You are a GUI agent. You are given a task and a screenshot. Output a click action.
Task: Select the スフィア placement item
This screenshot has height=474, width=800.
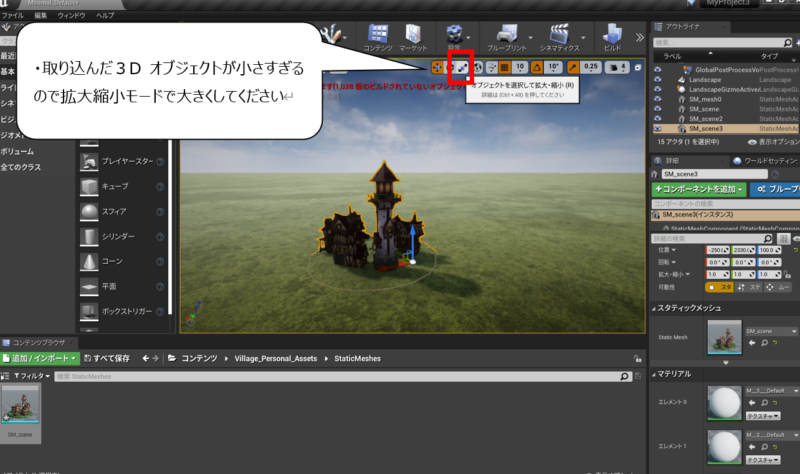pyautogui.click(x=121, y=212)
